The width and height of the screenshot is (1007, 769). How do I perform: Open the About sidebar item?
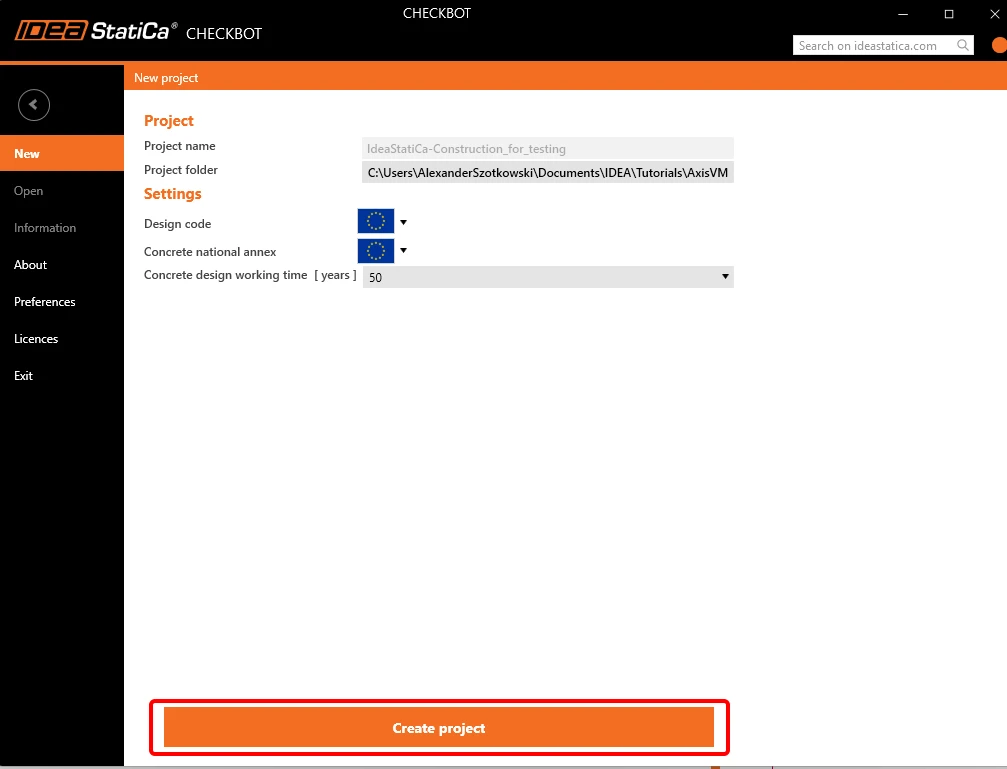[x=62, y=265]
